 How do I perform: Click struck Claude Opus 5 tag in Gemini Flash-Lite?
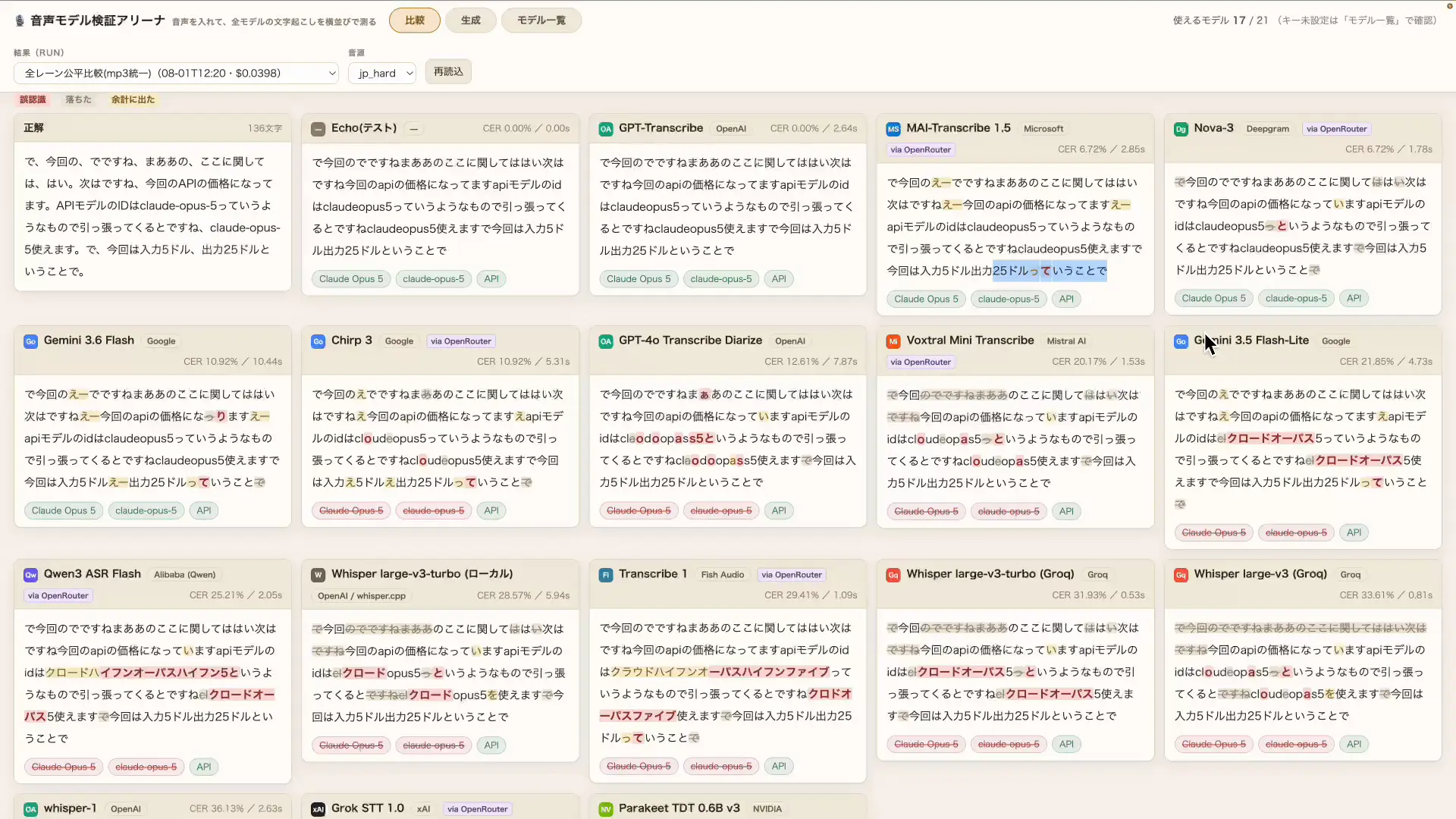point(1213,532)
